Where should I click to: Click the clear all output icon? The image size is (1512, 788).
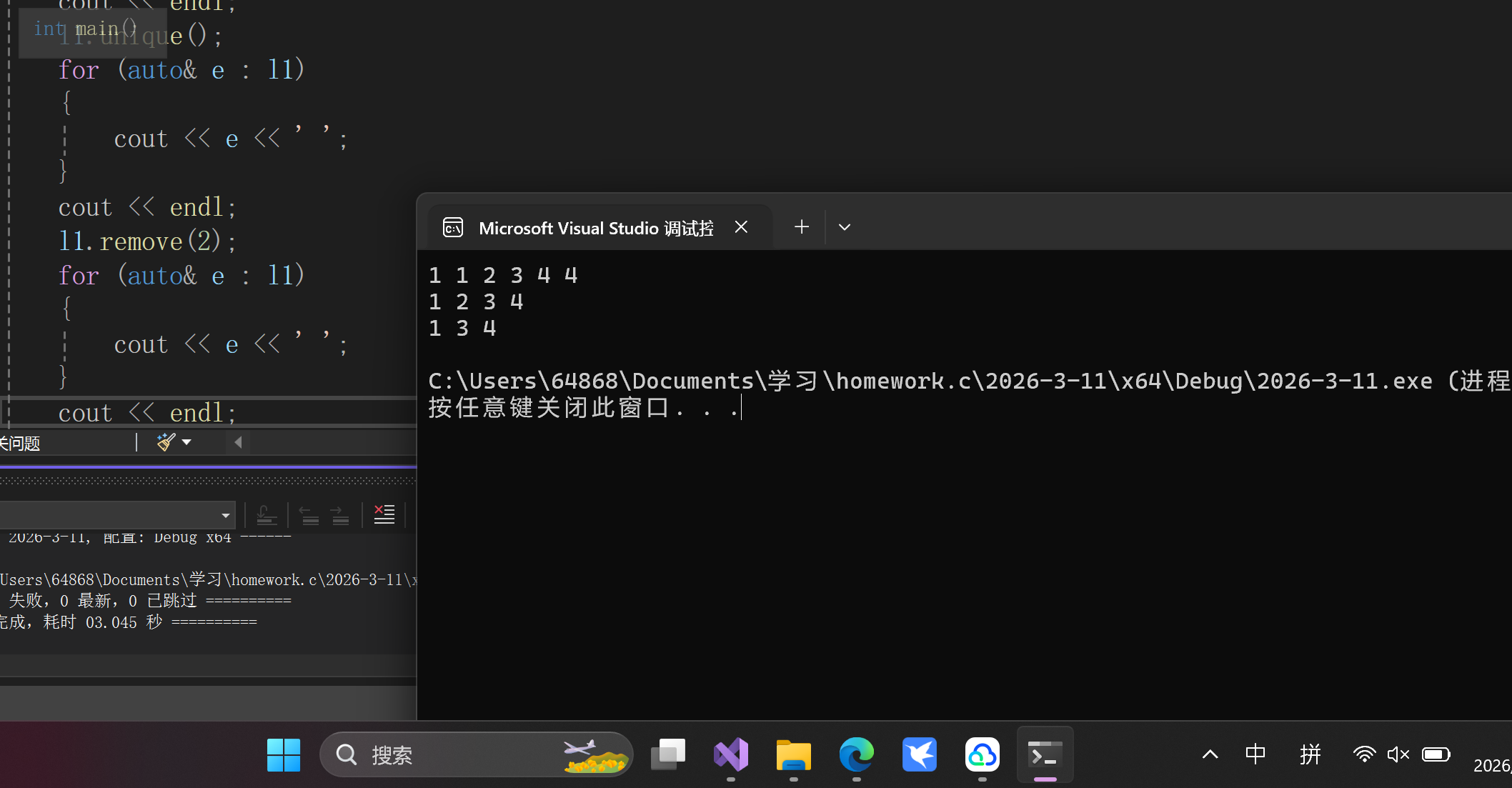(x=384, y=514)
